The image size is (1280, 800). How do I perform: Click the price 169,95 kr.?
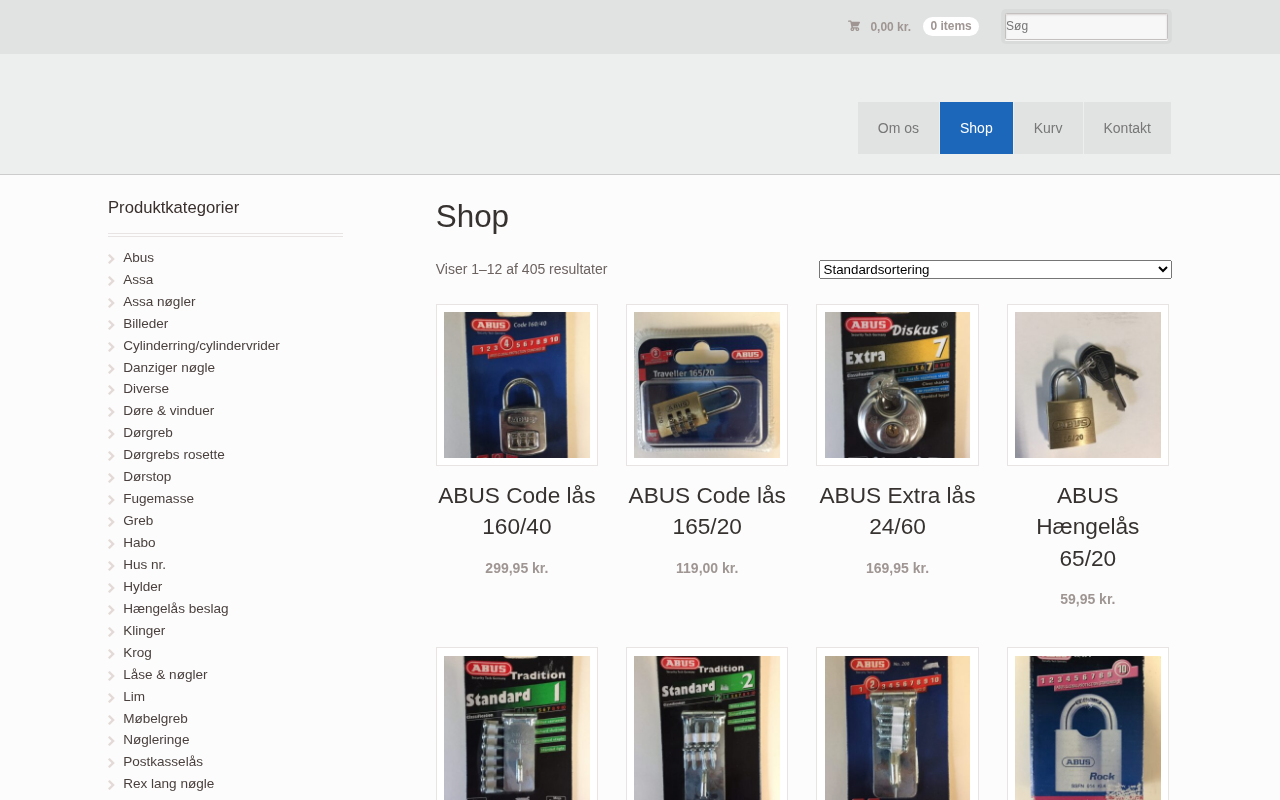pos(897,568)
